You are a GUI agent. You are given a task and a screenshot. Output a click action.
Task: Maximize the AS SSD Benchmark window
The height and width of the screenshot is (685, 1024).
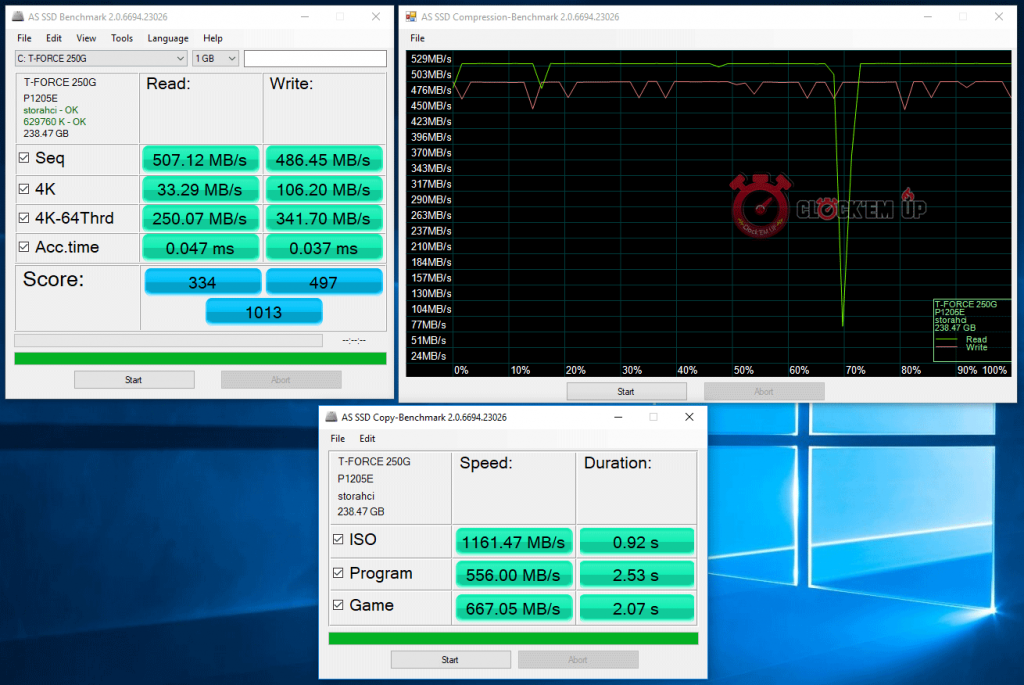339,17
